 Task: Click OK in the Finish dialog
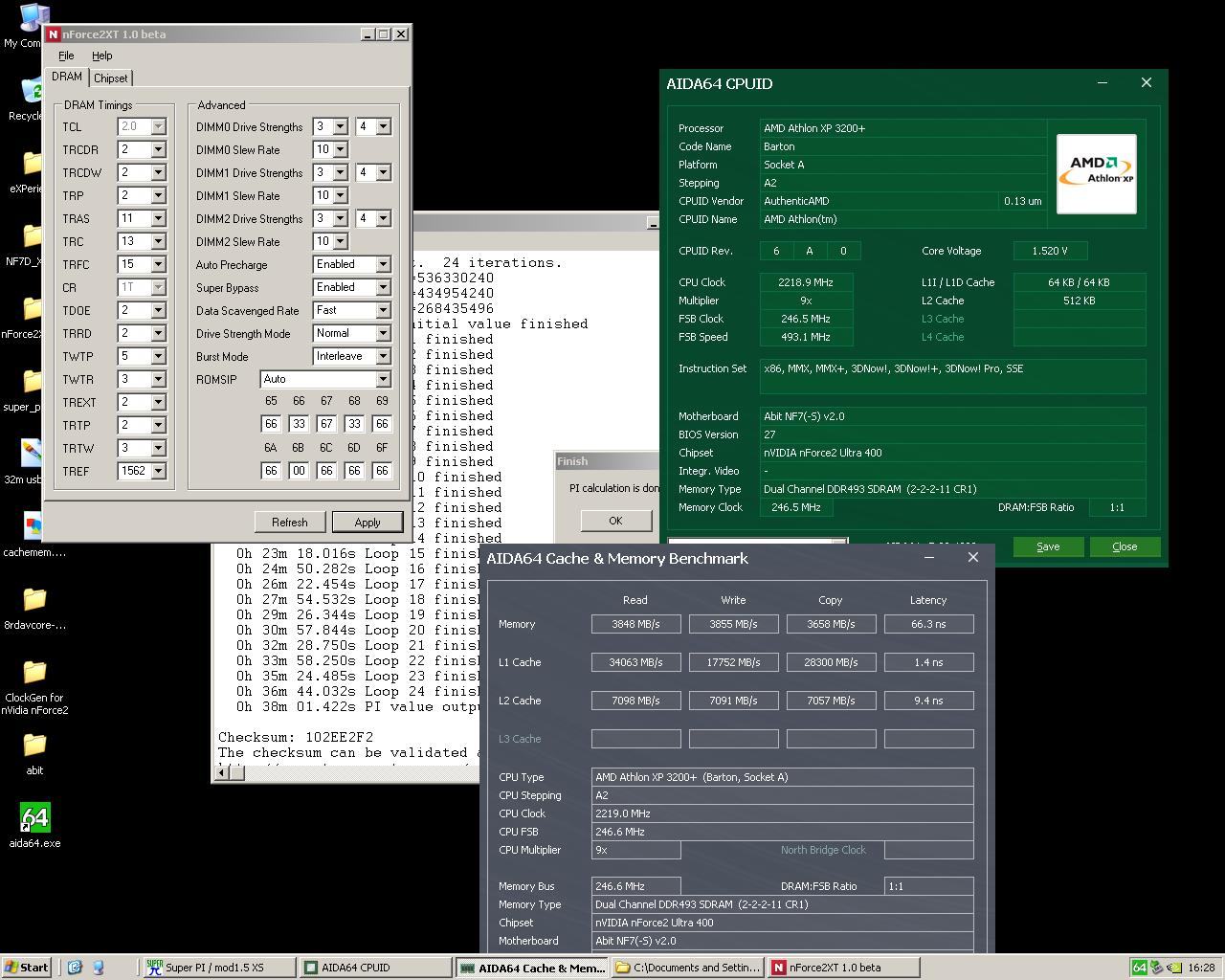click(615, 521)
